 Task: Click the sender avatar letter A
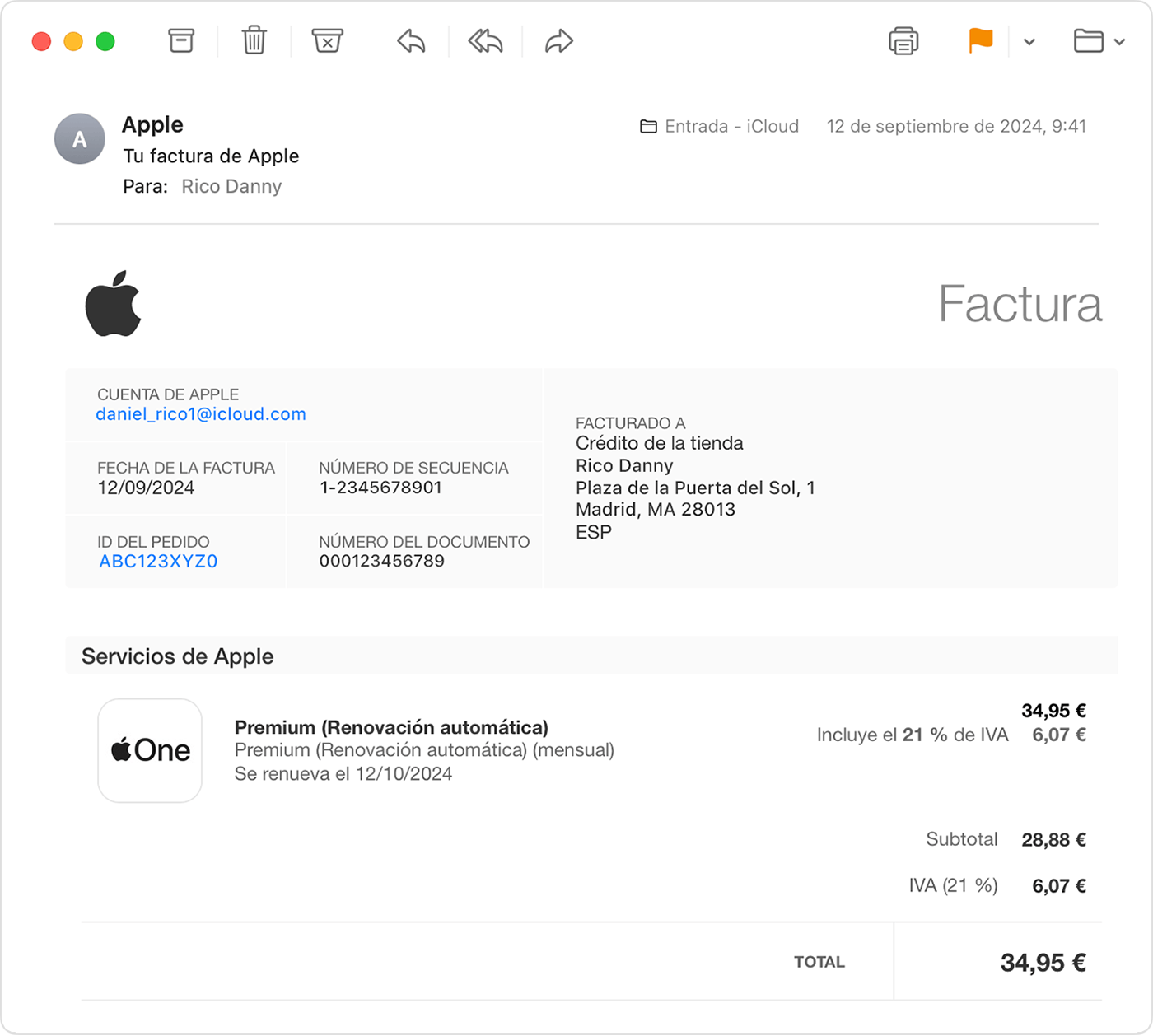(79, 138)
